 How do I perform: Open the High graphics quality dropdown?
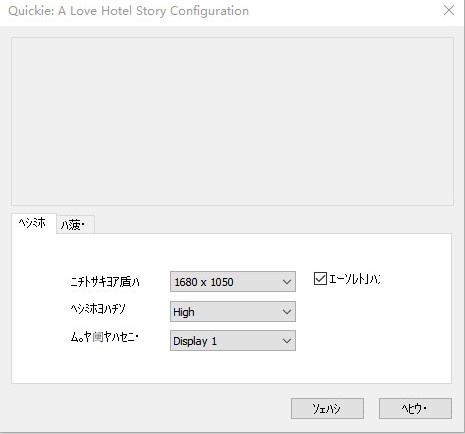click(233, 312)
